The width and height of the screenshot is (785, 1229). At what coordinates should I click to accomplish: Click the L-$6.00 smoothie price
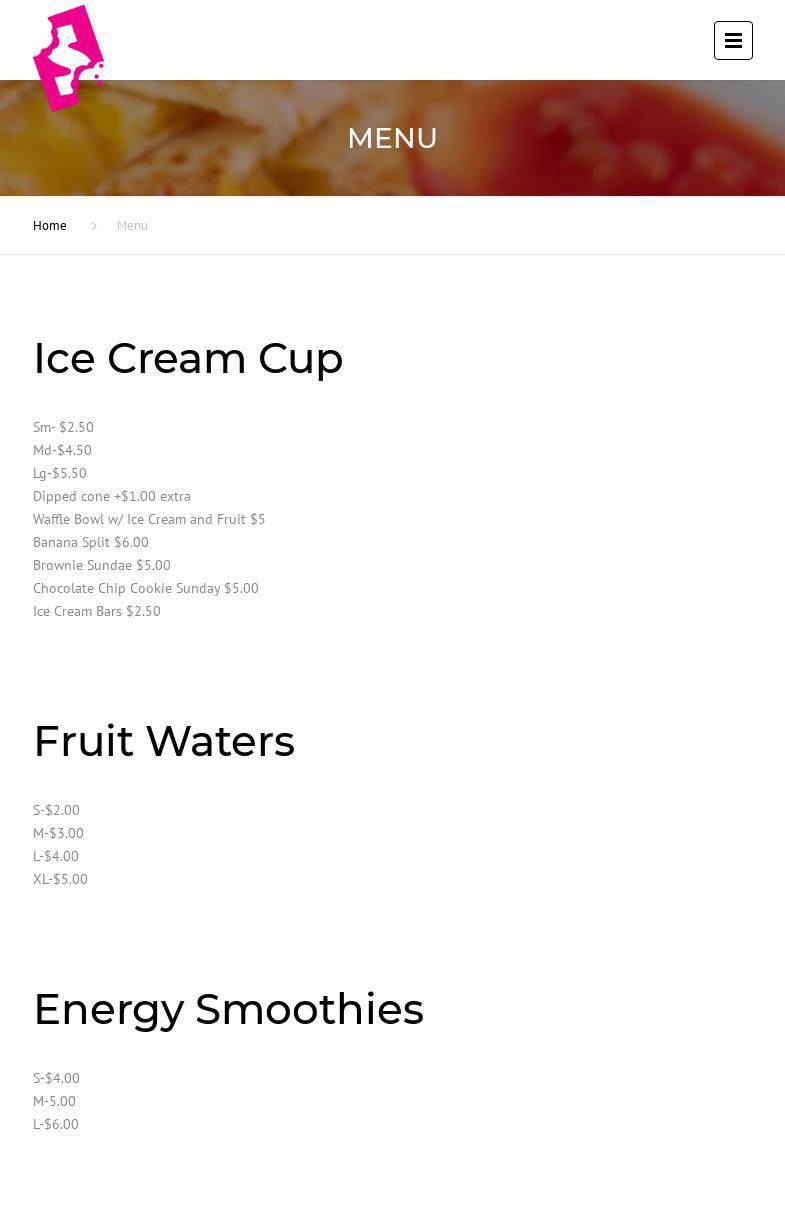coord(56,1124)
